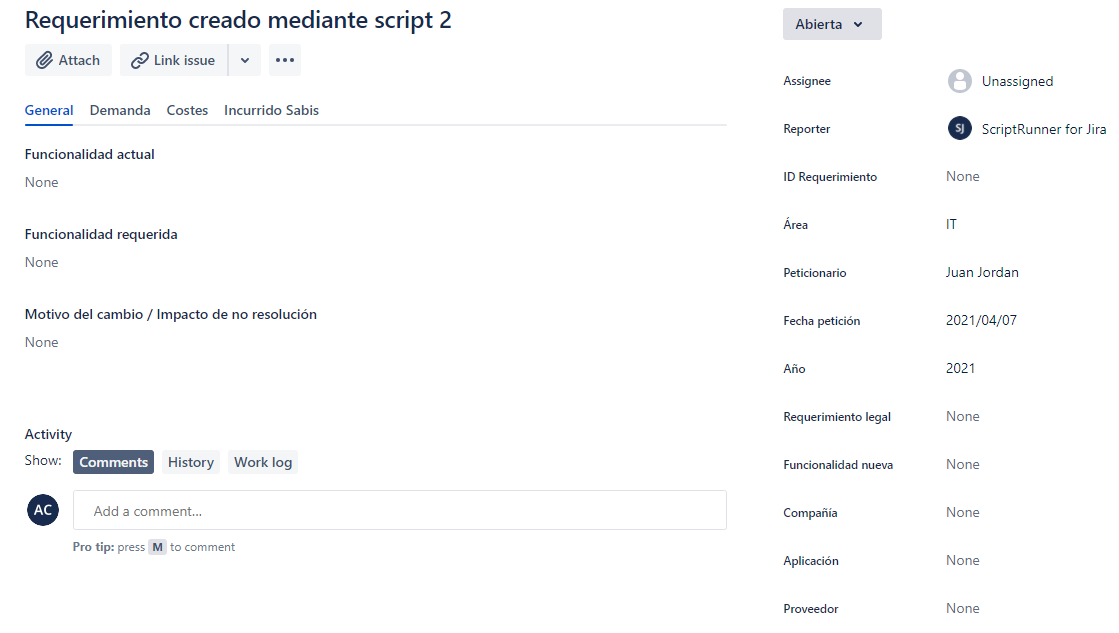Click the Año value 2021
This screenshot has width=1119, height=633.
pyautogui.click(x=960, y=368)
